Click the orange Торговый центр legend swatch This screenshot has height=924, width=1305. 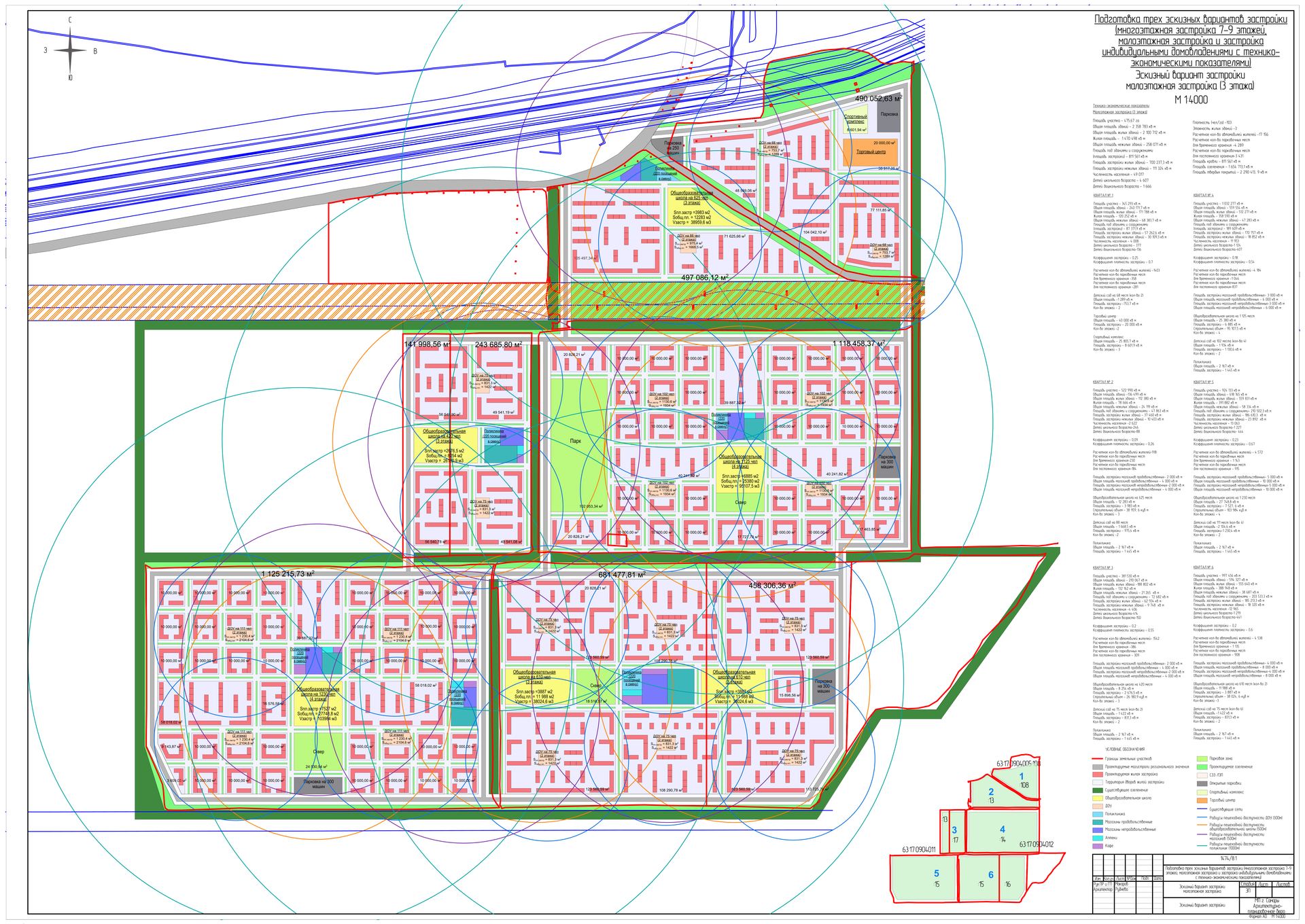(x=1202, y=800)
